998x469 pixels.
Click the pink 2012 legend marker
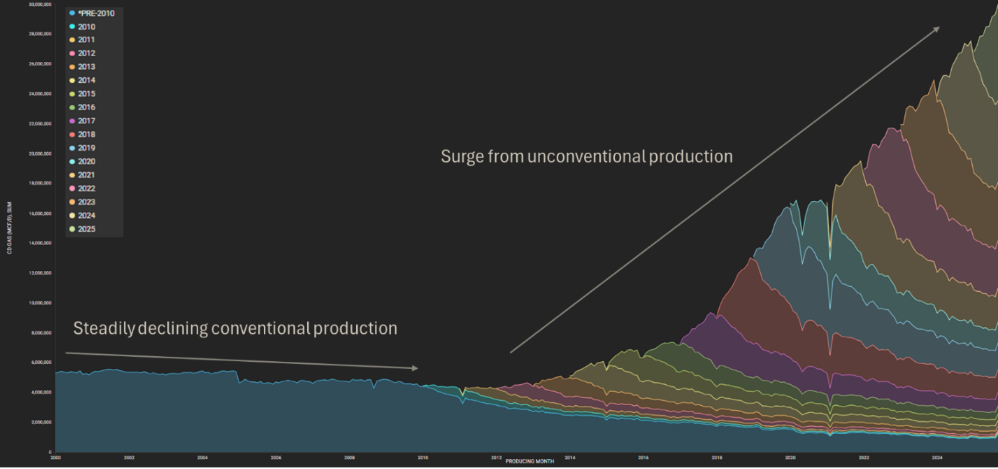(x=71, y=53)
